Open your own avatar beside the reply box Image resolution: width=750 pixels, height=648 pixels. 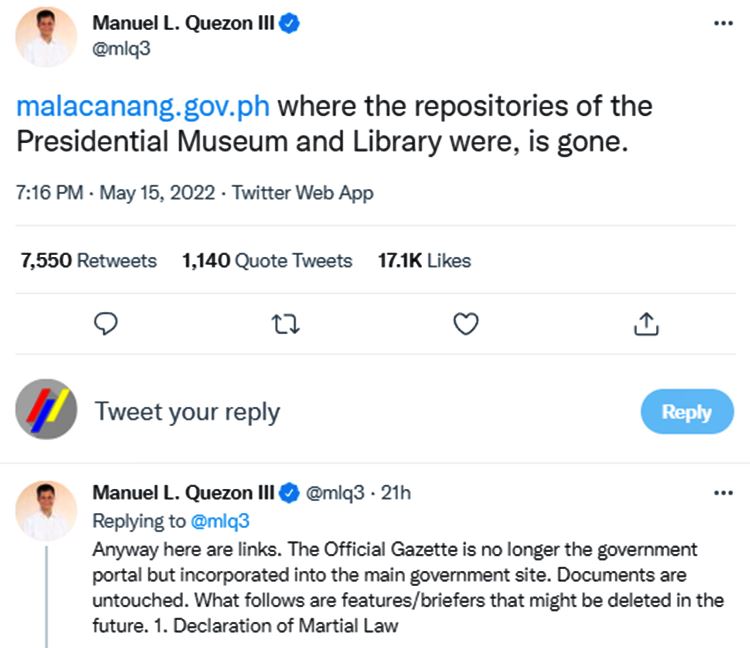point(46,410)
